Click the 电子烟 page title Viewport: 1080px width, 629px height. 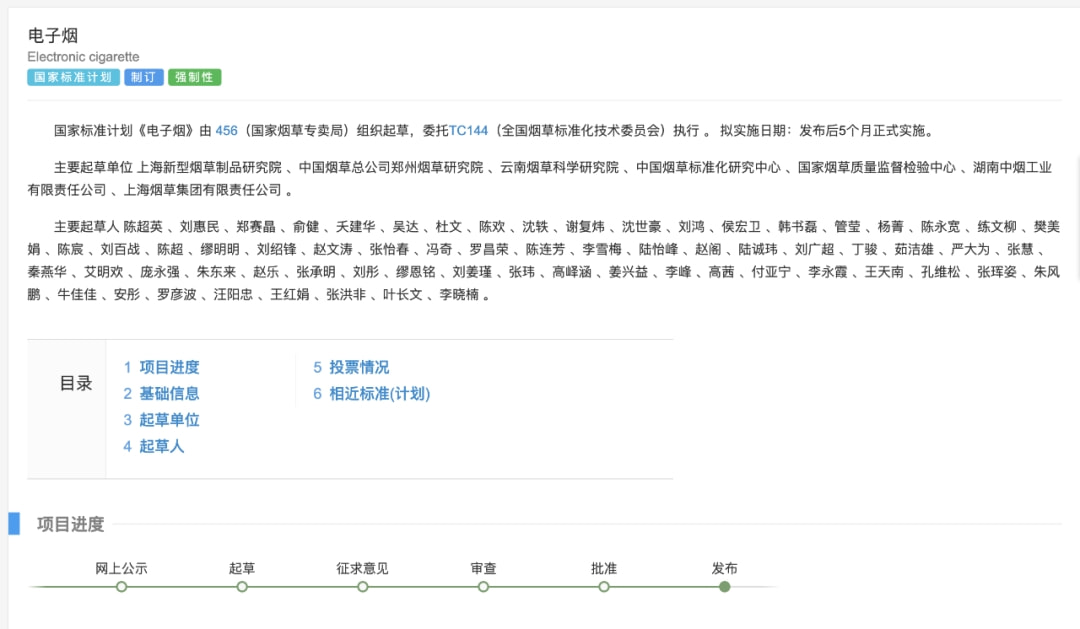coord(53,36)
